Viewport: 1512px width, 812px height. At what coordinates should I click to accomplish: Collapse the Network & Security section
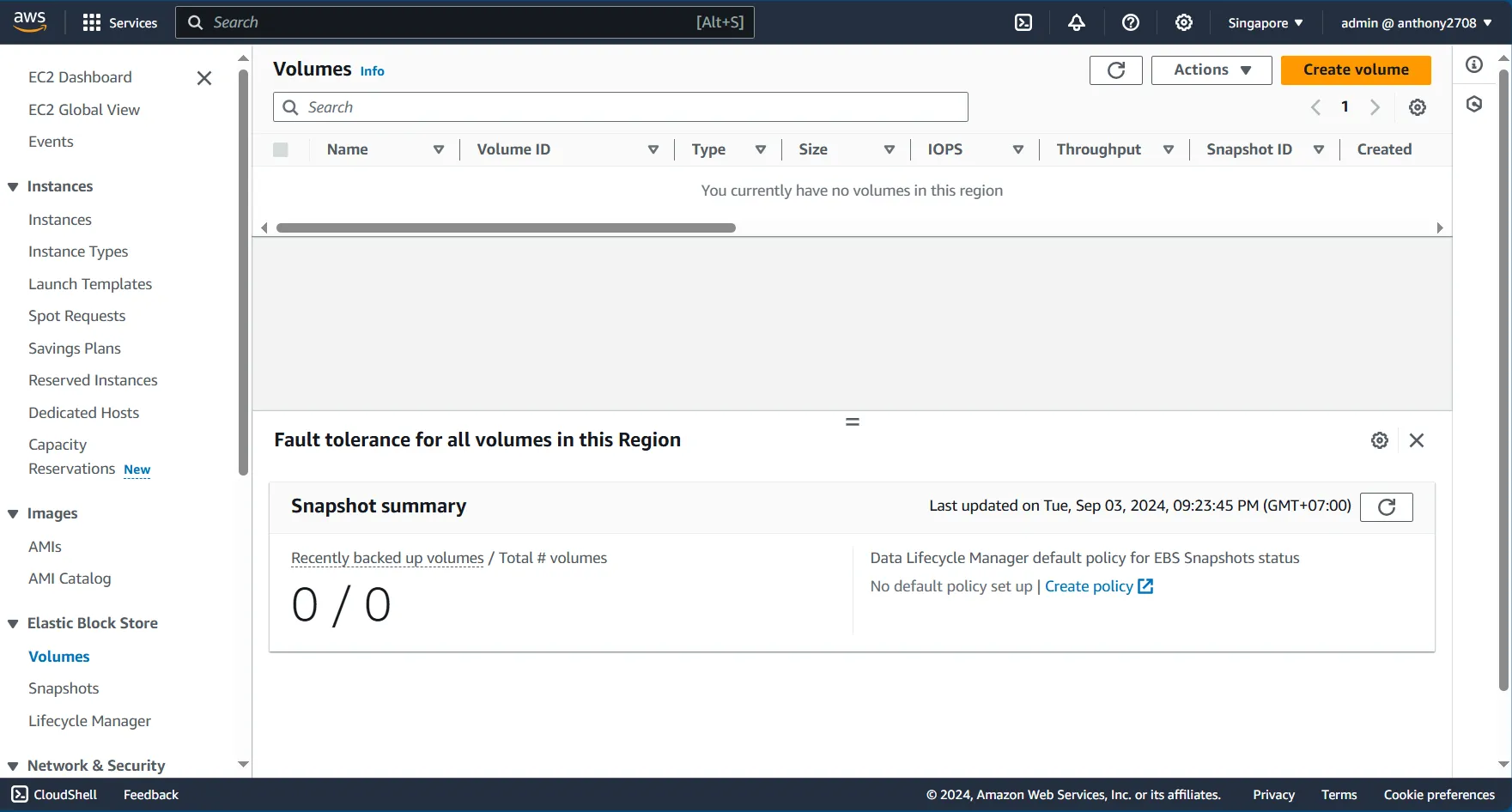13,767
